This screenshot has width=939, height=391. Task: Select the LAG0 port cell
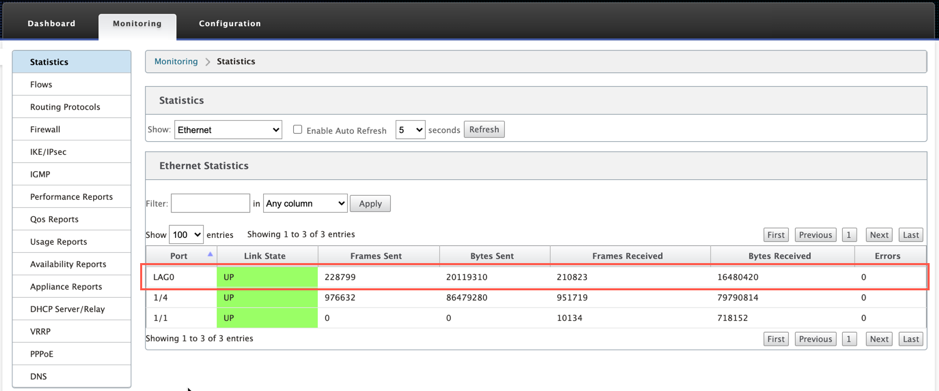pos(181,277)
